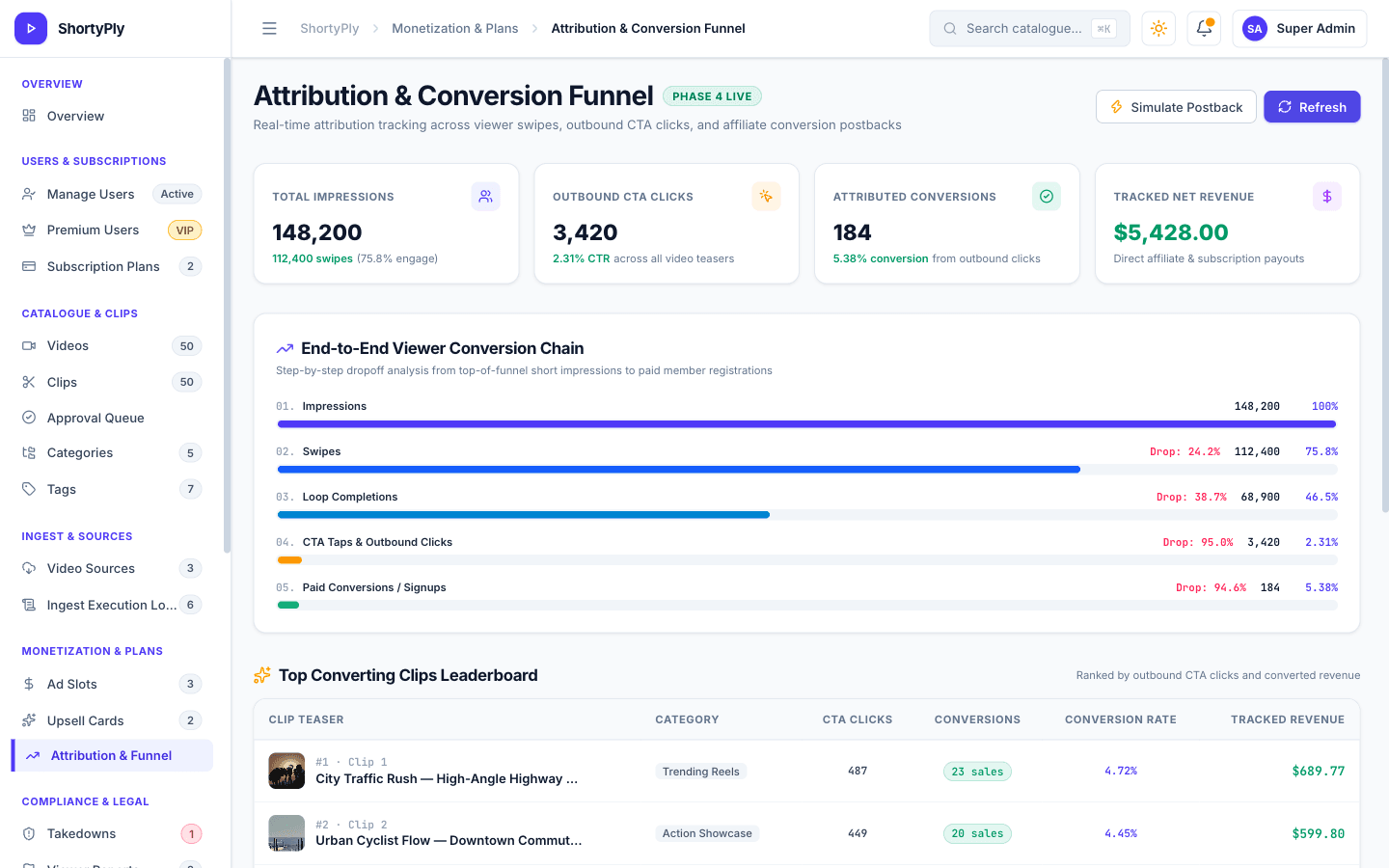Click the Loop Completions progress bar
Viewport: 1389px width, 868px height.
(x=807, y=515)
